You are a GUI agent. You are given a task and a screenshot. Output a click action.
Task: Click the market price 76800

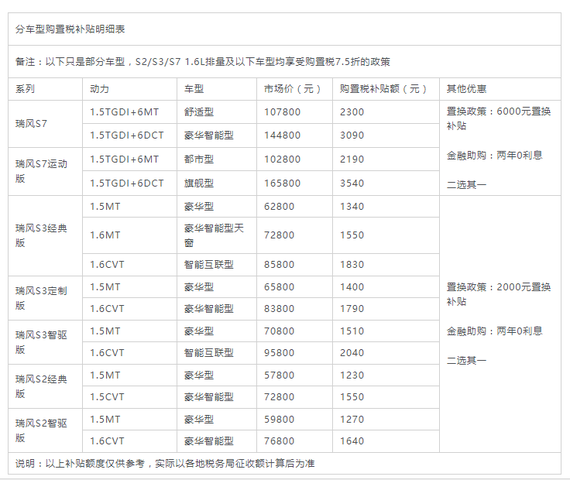point(279,441)
